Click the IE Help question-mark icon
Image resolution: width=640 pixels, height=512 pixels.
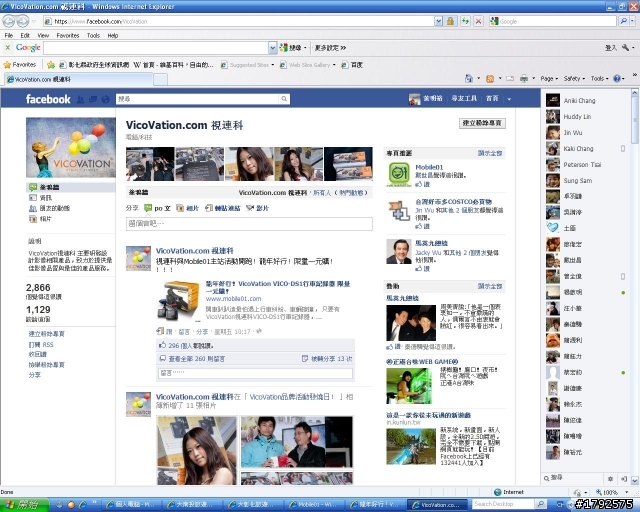tap(617, 78)
